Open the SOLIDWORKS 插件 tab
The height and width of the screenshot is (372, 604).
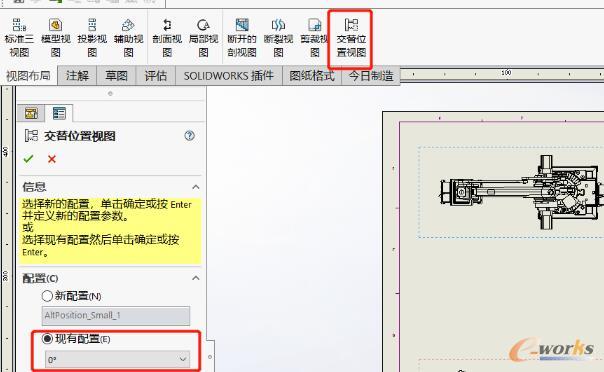coord(229,75)
